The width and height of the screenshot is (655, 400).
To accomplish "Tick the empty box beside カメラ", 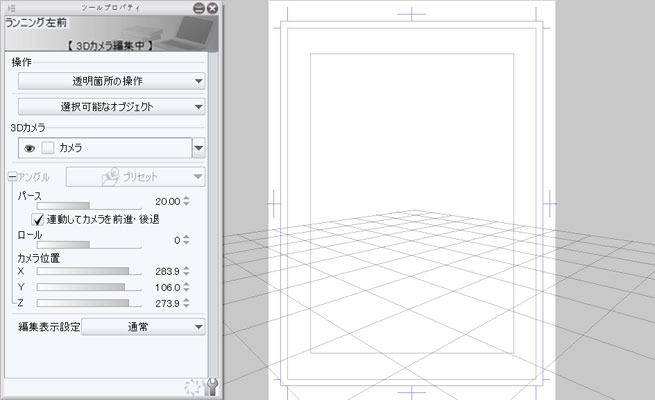I will (48, 148).
